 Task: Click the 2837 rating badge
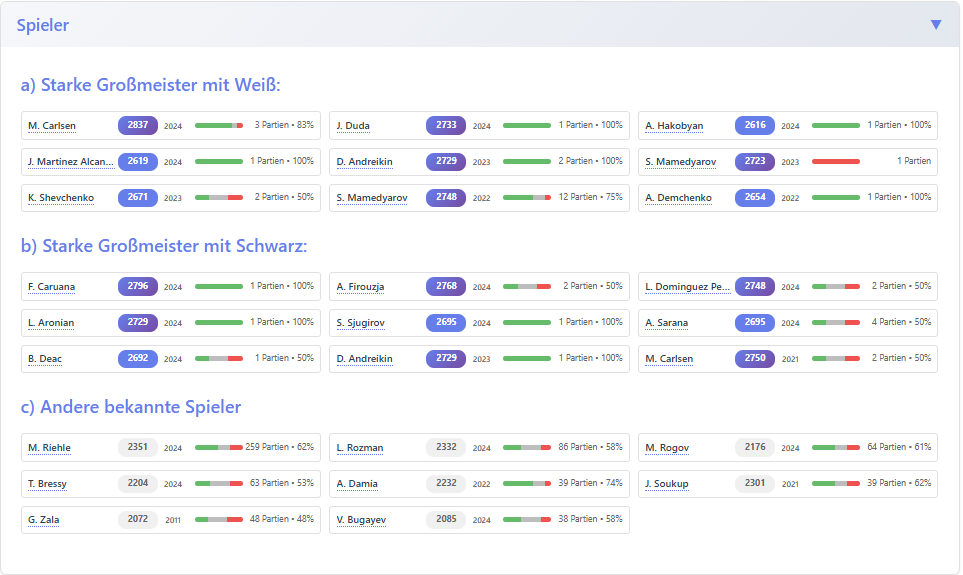point(138,126)
